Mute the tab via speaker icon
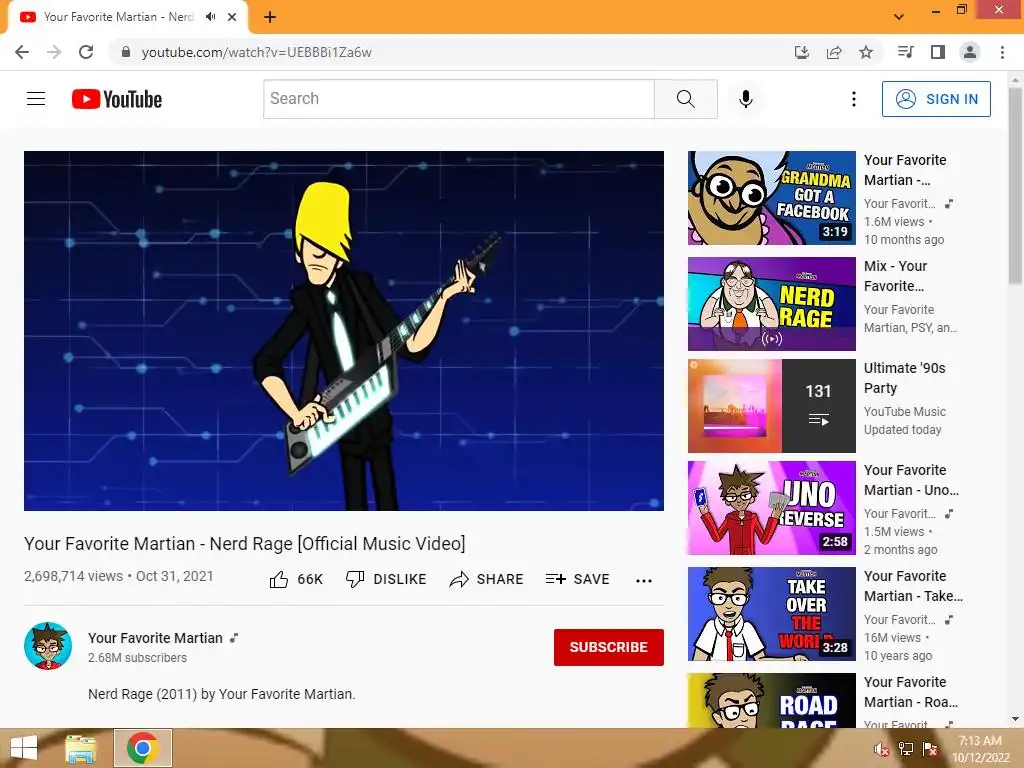This screenshot has height=768, width=1024. [210, 17]
